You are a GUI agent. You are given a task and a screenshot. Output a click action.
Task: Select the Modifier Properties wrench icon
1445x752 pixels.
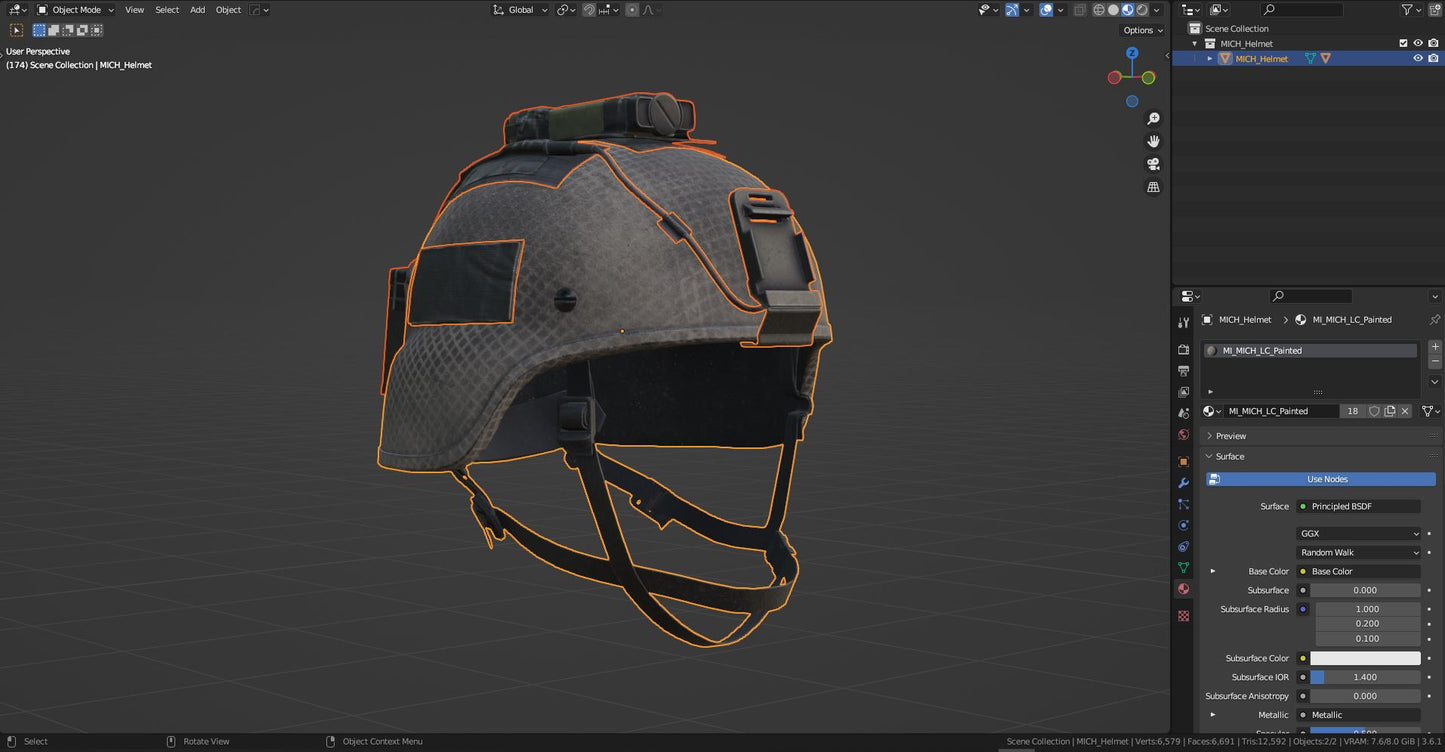click(x=1183, y=482)
